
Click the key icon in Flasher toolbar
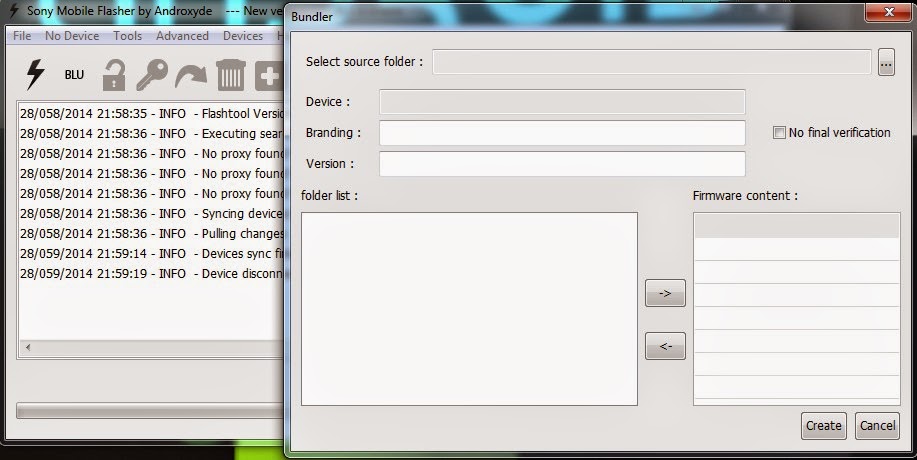tap(152, 75)
